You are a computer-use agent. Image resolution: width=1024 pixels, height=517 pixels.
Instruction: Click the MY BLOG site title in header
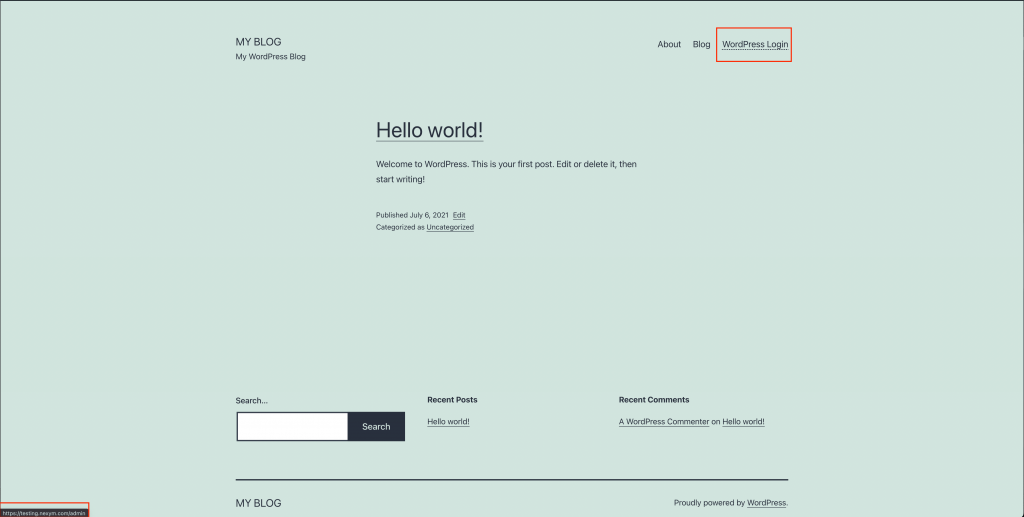pyautogui.click(x=258, y=42)
